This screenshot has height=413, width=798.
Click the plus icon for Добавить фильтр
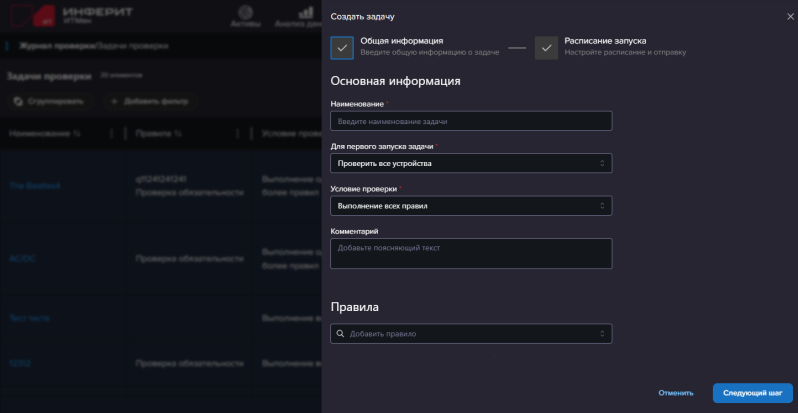114,101
